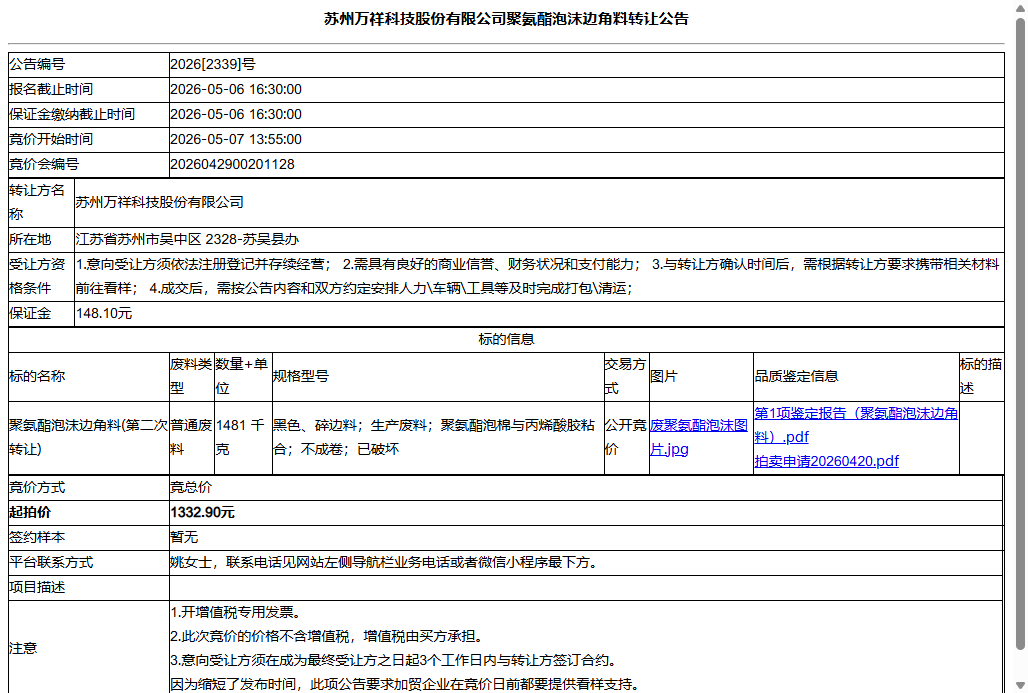Click note line 3.意向受让方须在成为最终受让方
Screen dimensions: 1028x693
pyautogui.click(x=393, y=660)
